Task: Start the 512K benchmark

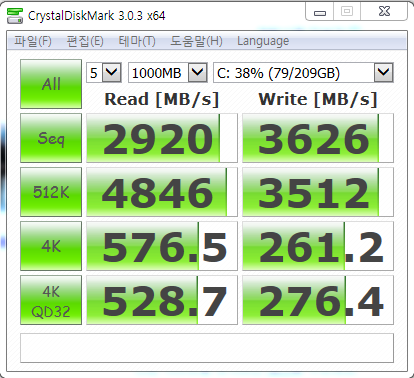Action: pyautogui.click(x=51, y=192)
